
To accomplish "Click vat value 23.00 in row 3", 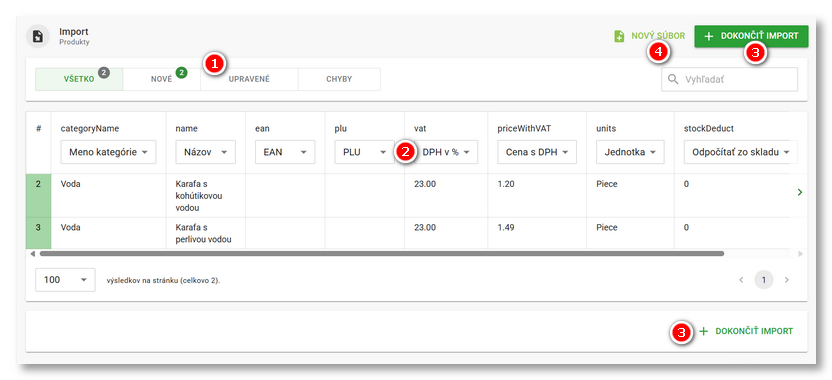I will coord(425,227).
